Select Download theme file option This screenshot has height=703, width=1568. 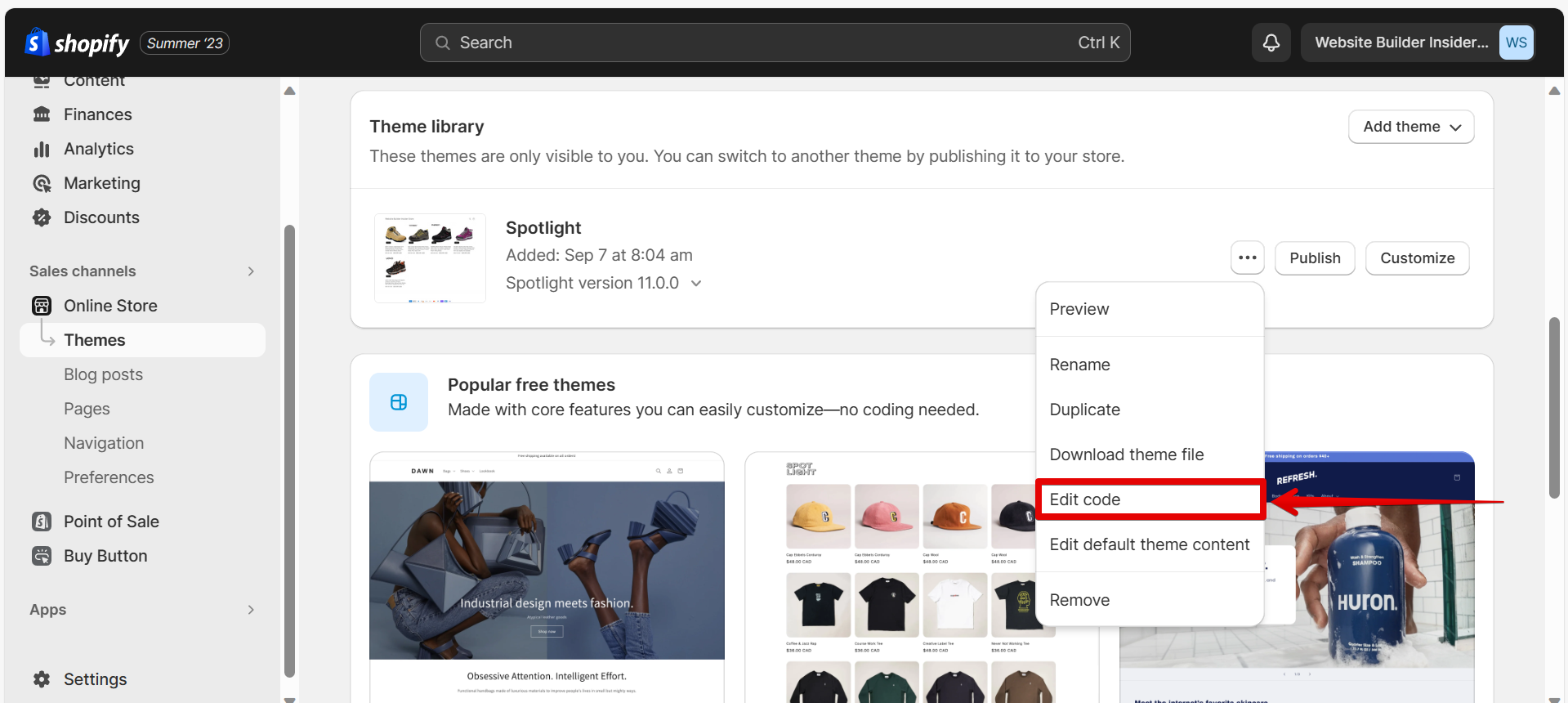point(1126,454)
